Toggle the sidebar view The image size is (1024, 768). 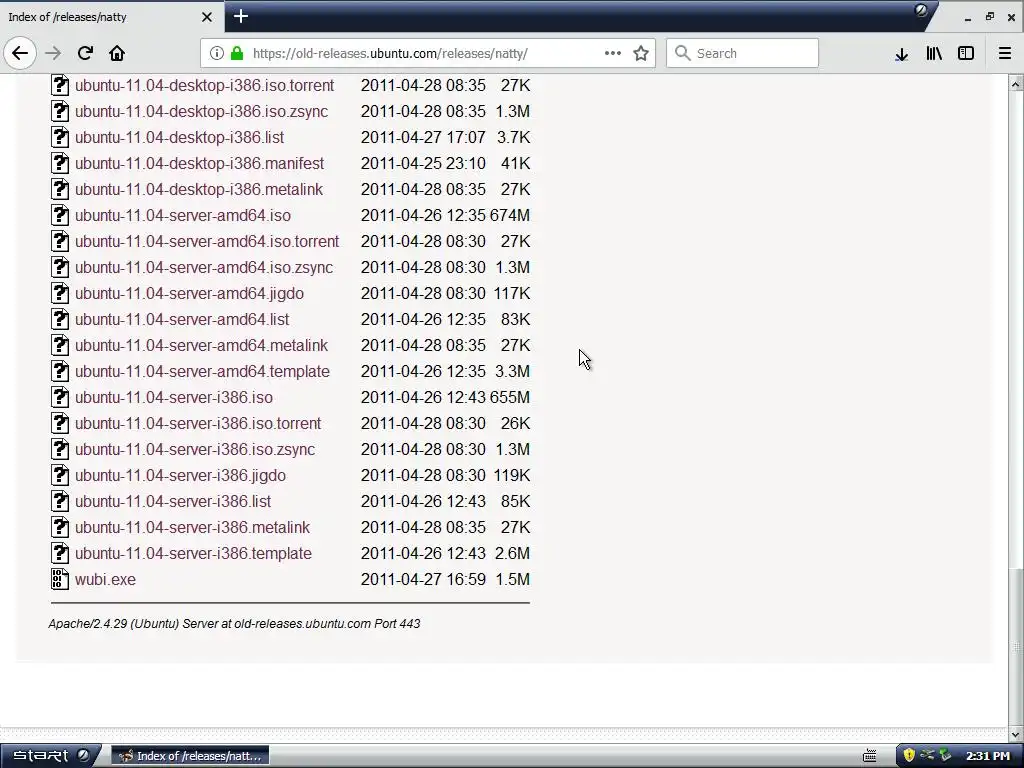(x=966, y=54)
